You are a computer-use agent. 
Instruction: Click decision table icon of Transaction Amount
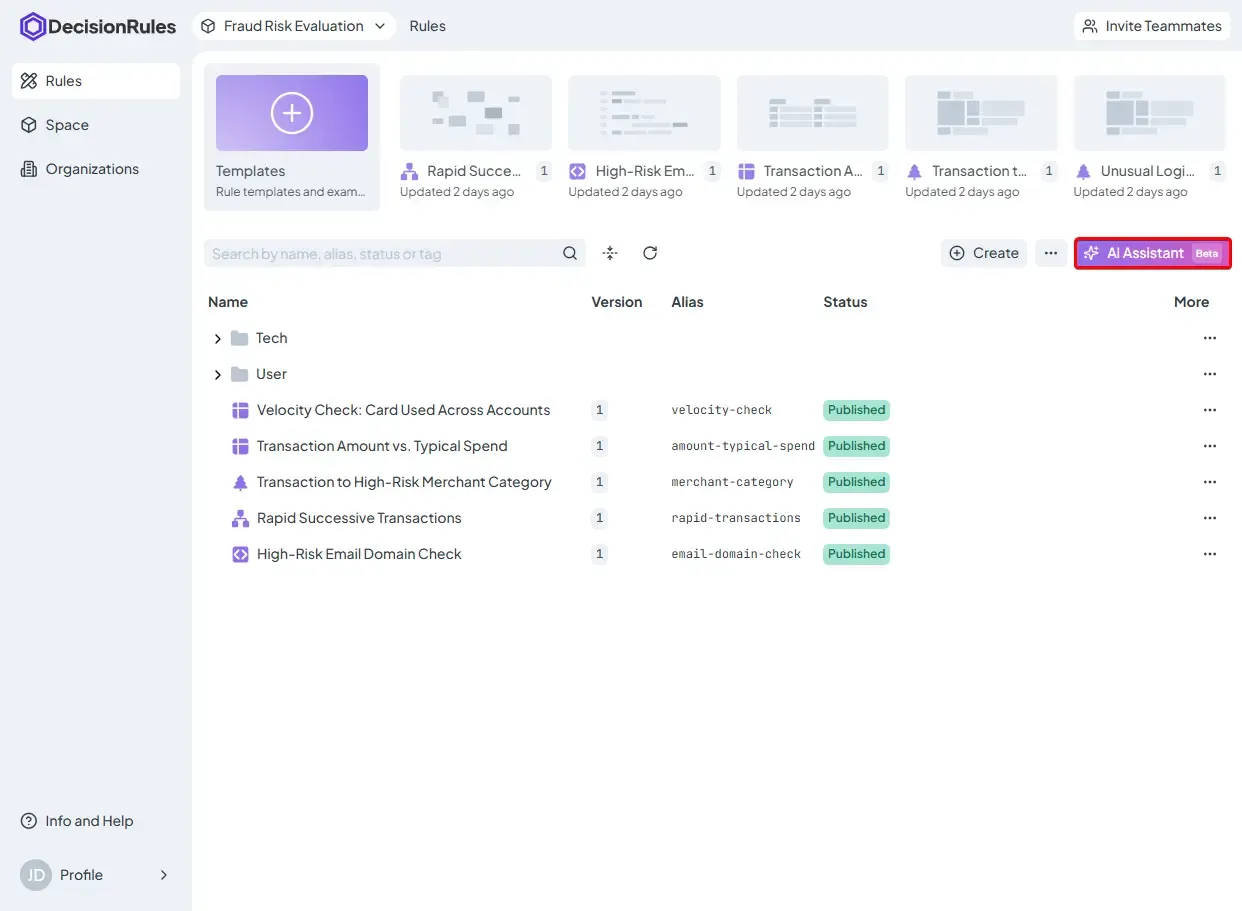(x=240, y=446)
